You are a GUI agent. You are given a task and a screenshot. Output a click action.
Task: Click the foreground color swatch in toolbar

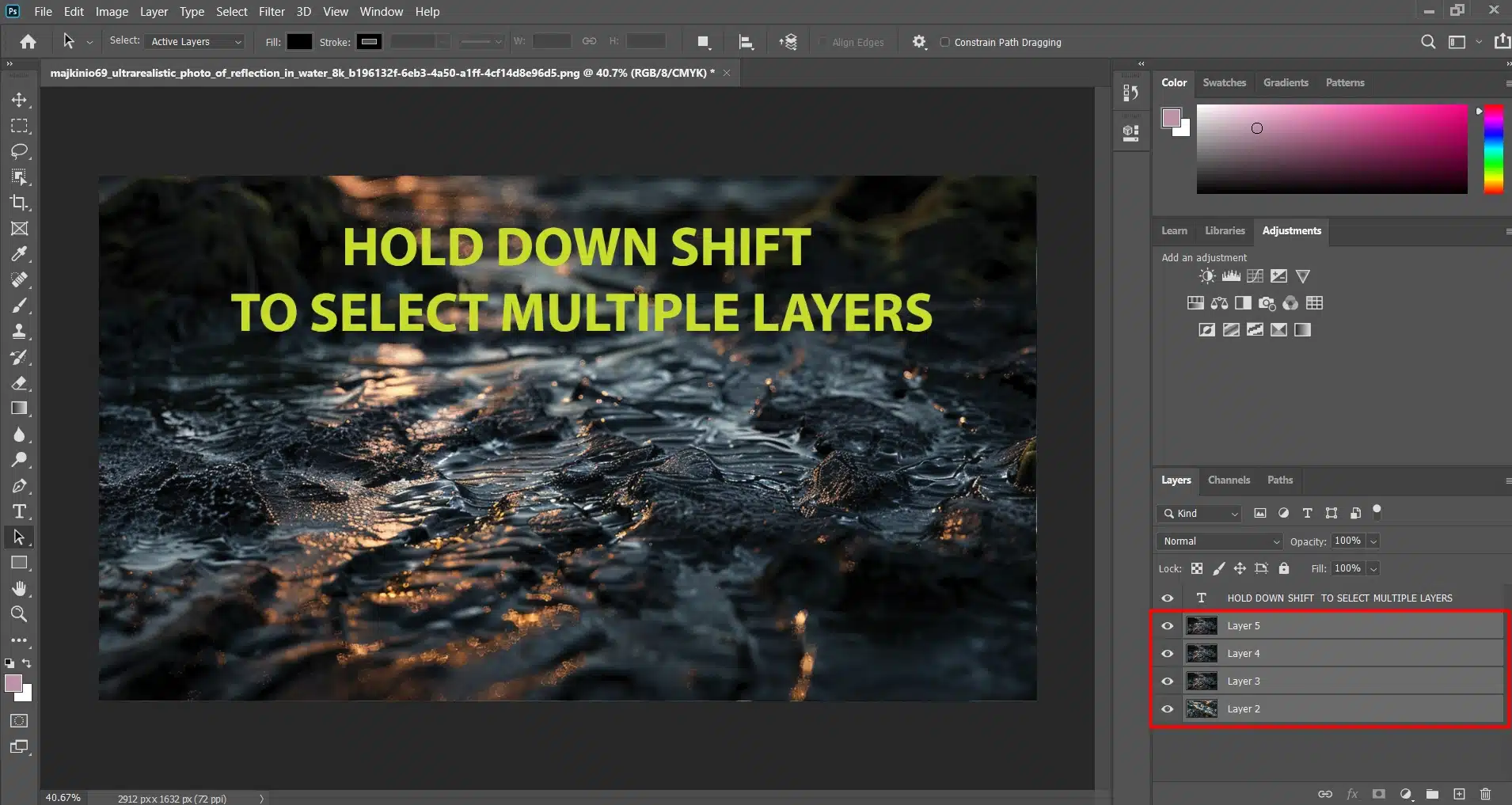click(x=14, y=684)
